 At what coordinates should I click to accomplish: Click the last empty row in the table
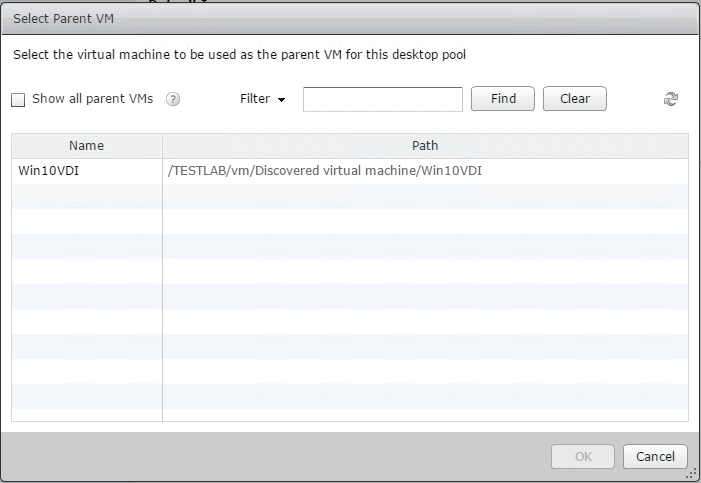350,414
